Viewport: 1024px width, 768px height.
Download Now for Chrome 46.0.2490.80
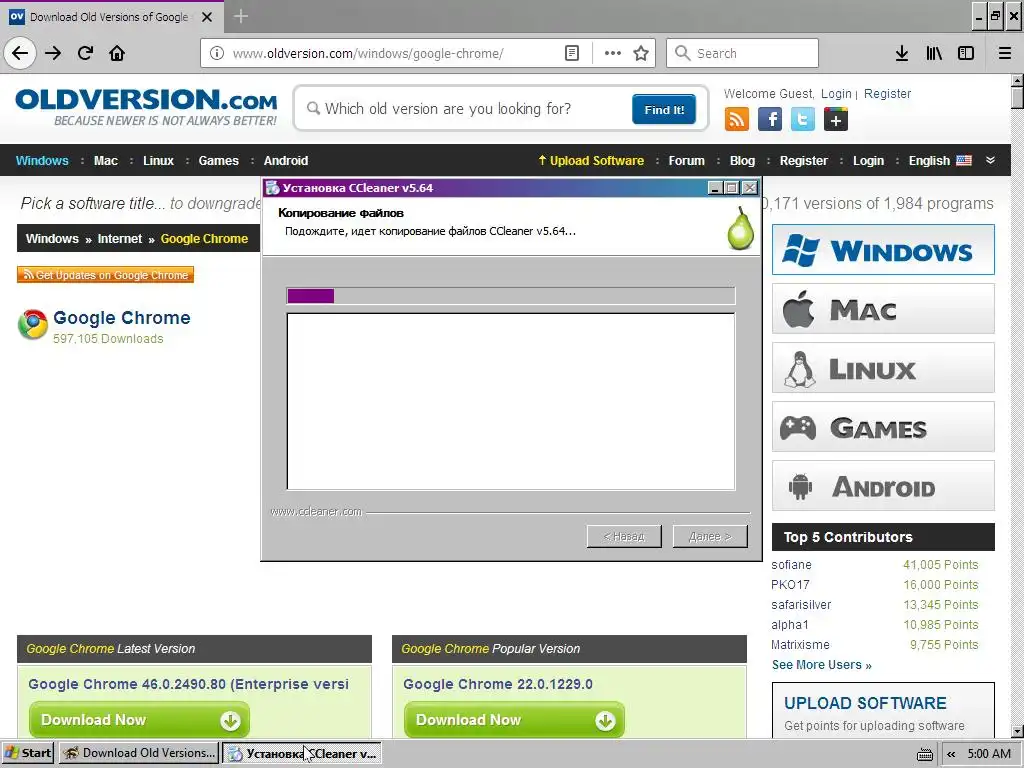tap(139, 720)
